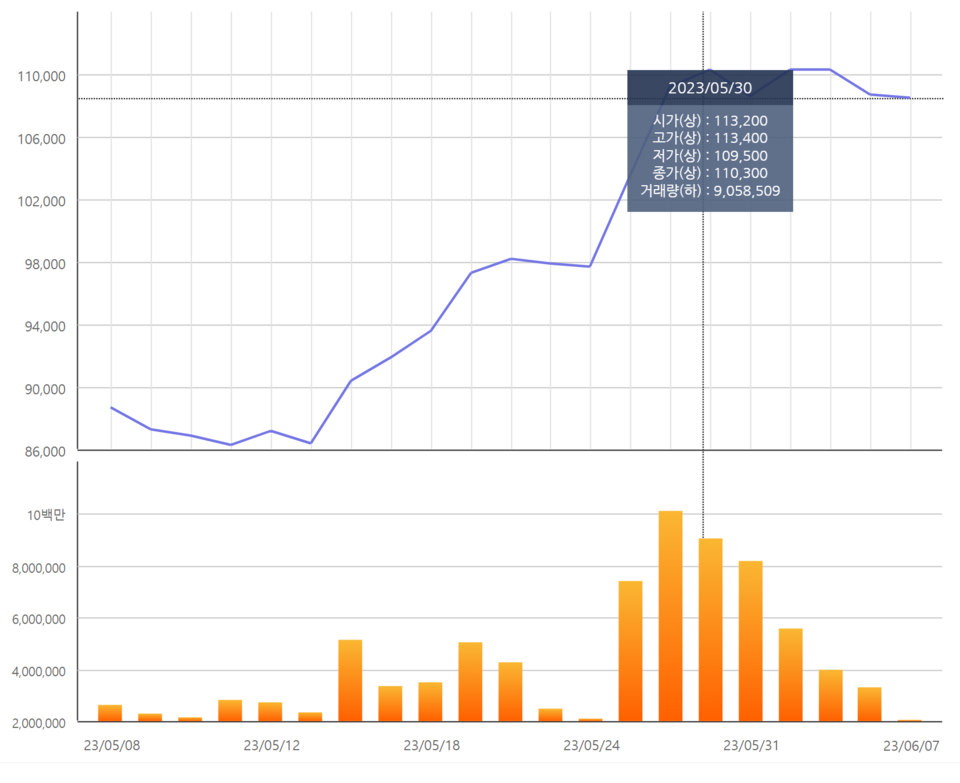The width and height of the screenshot is (960, 783).
Task: Click the volume bar above the 23/05/31 label
Action: coord(751,641)
